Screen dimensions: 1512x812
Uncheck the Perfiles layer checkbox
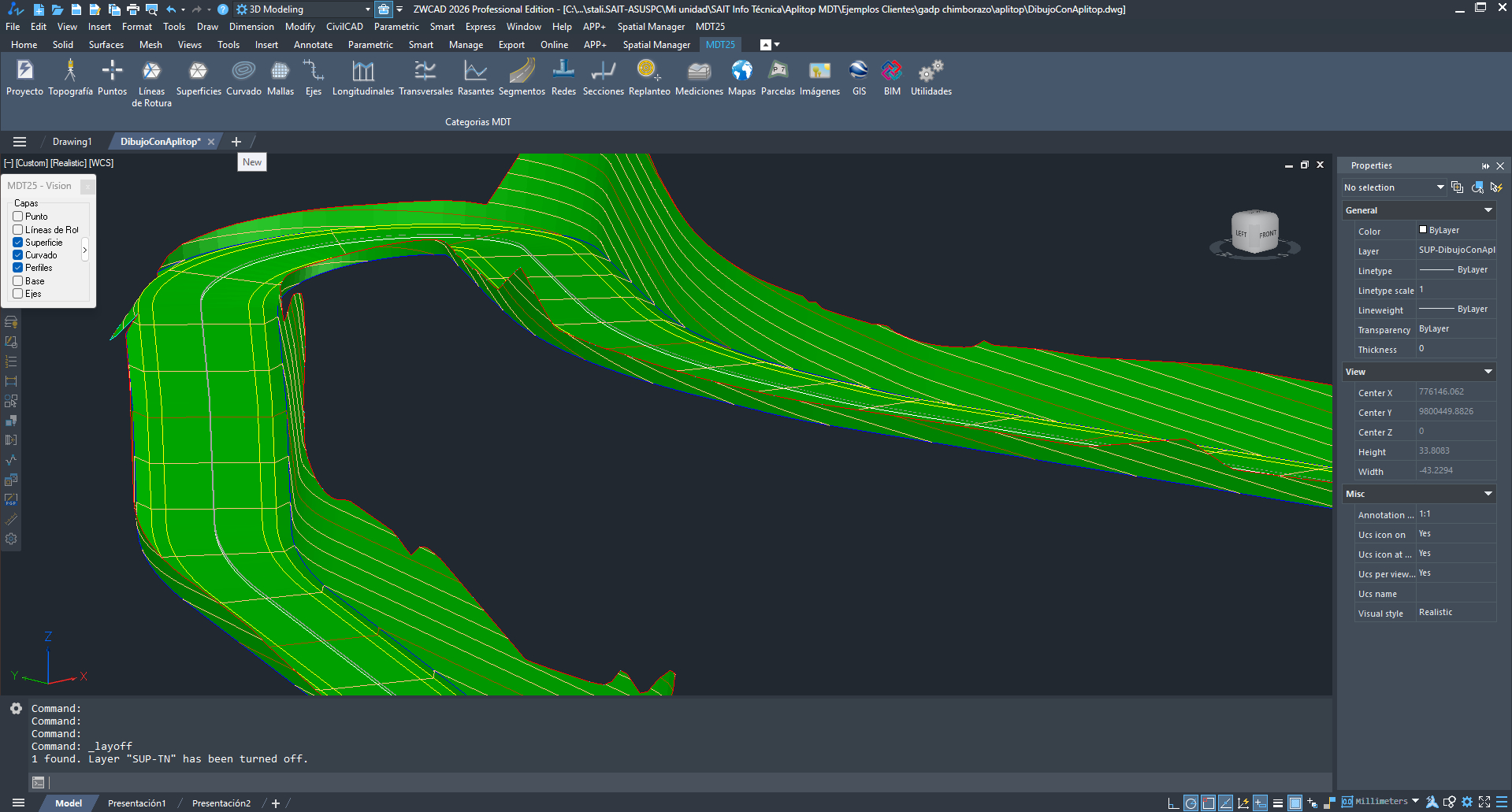pyautogui.click(x=17, y=267)
